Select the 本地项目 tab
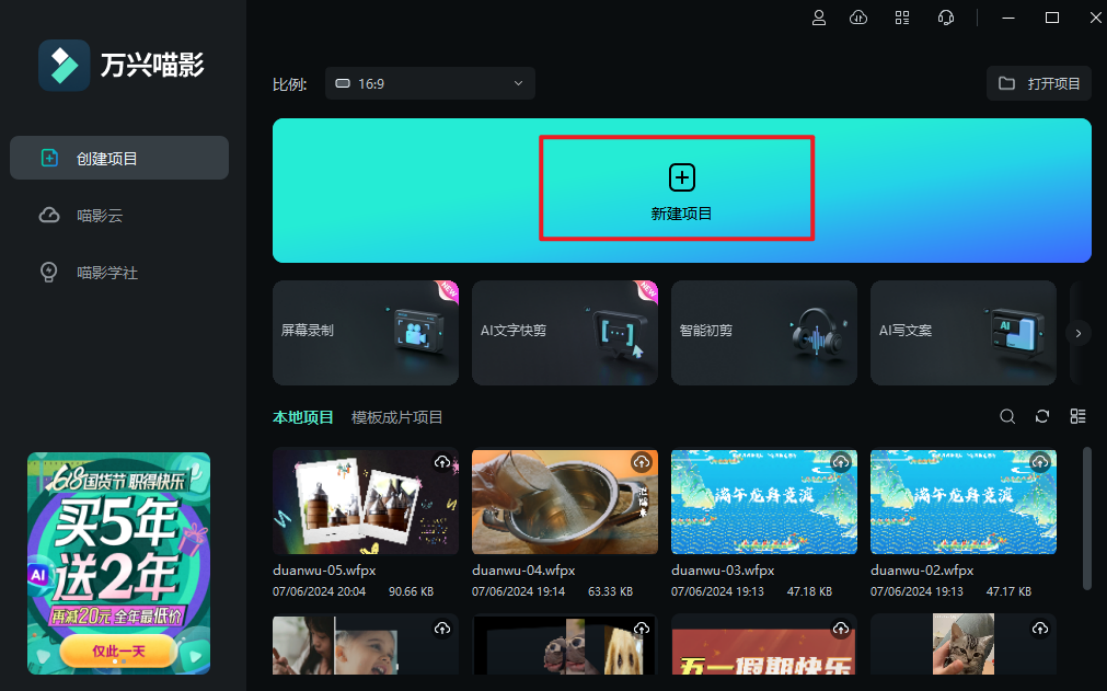Viewport: 1108px width, 692px height. coord(303,417)
